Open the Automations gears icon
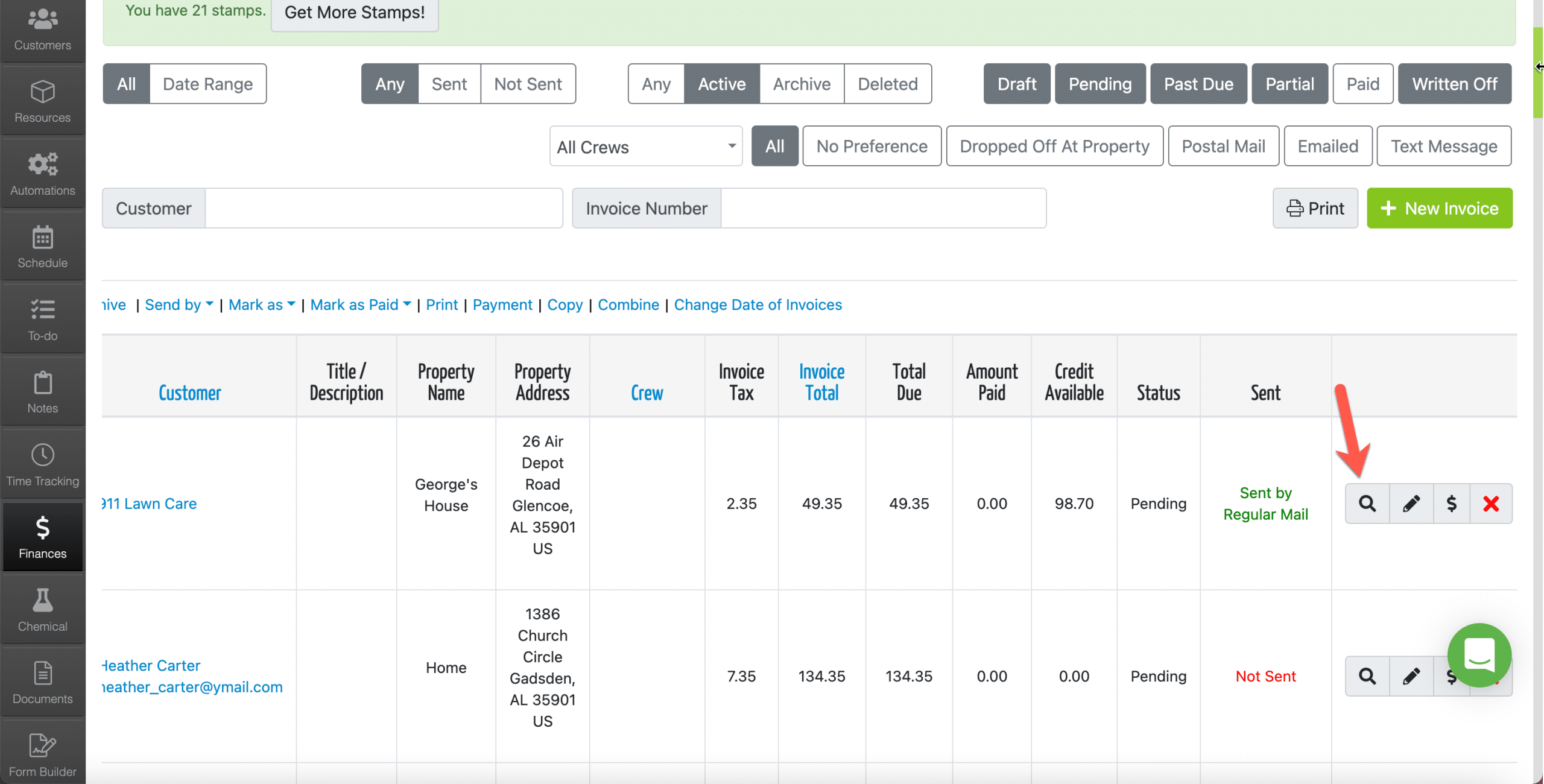This screenshot has height=784, width=1544. (42, 164)
